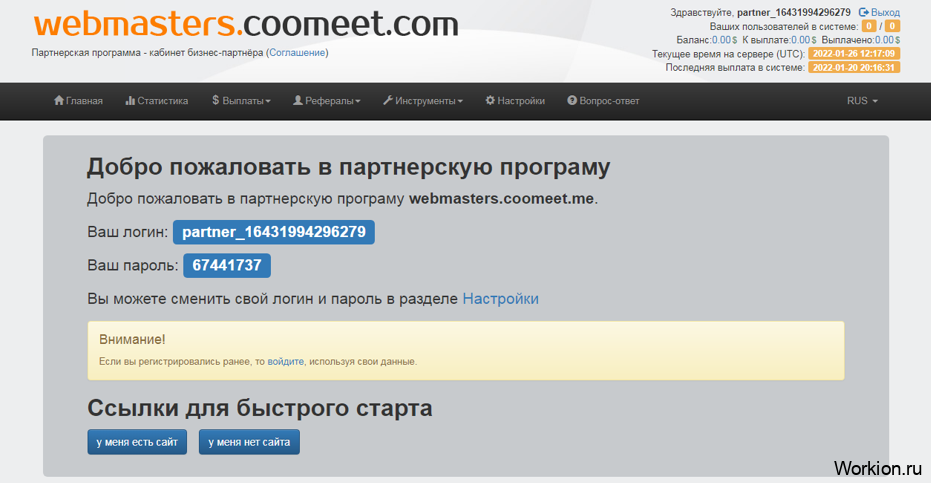Follow the Настройки link in welcome text
931x483 pixels.
point(501,298)
